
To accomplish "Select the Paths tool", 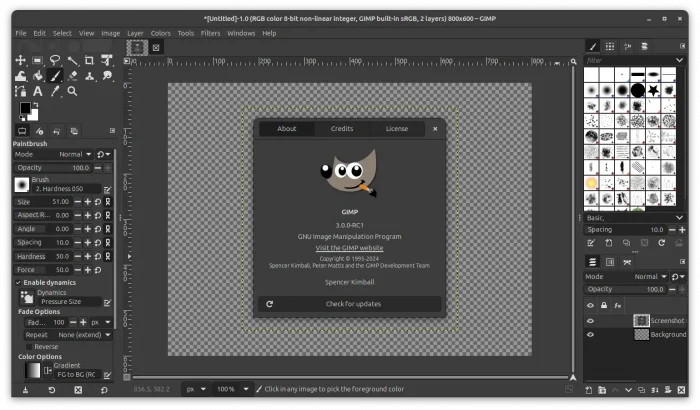I will coord(21,92).
